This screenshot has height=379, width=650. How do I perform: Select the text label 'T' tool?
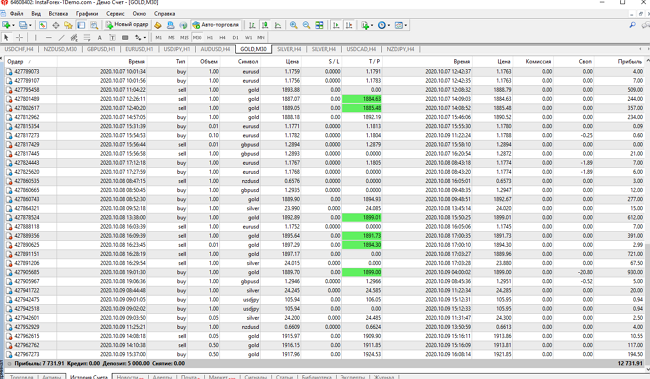click(x=112, y=38)
